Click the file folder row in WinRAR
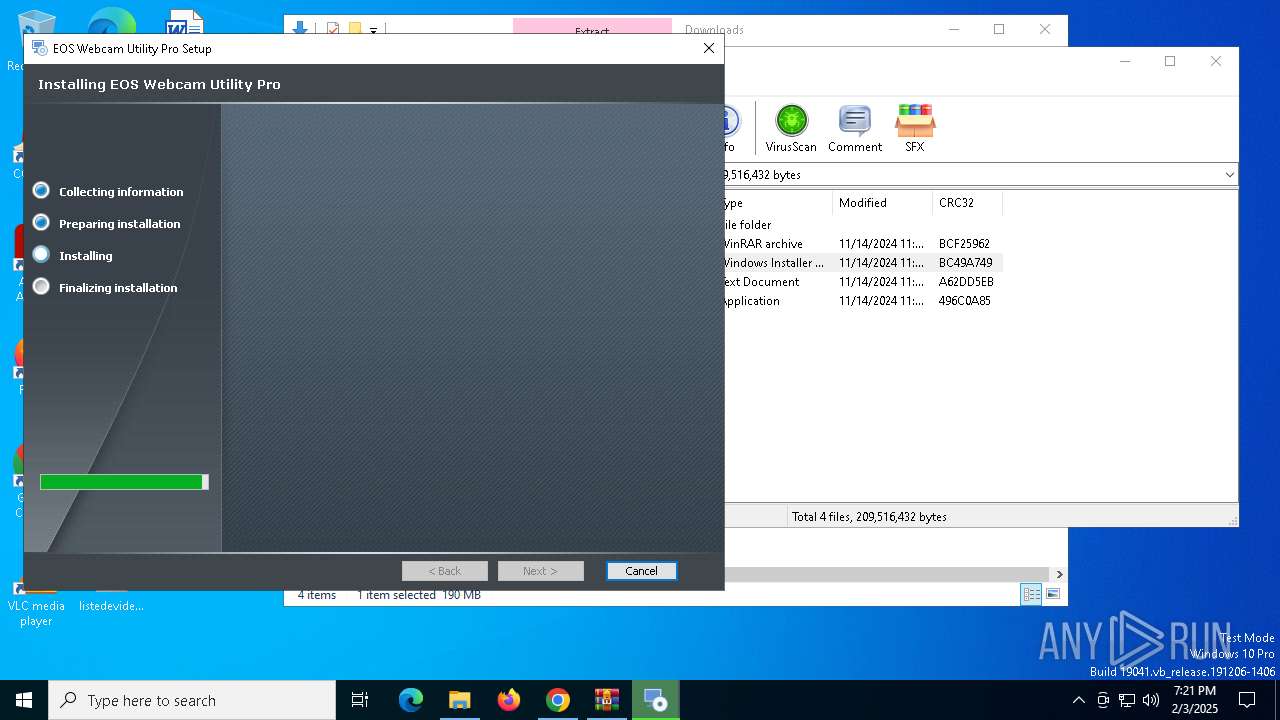1280x720 pixels. [x=862, y=225]
